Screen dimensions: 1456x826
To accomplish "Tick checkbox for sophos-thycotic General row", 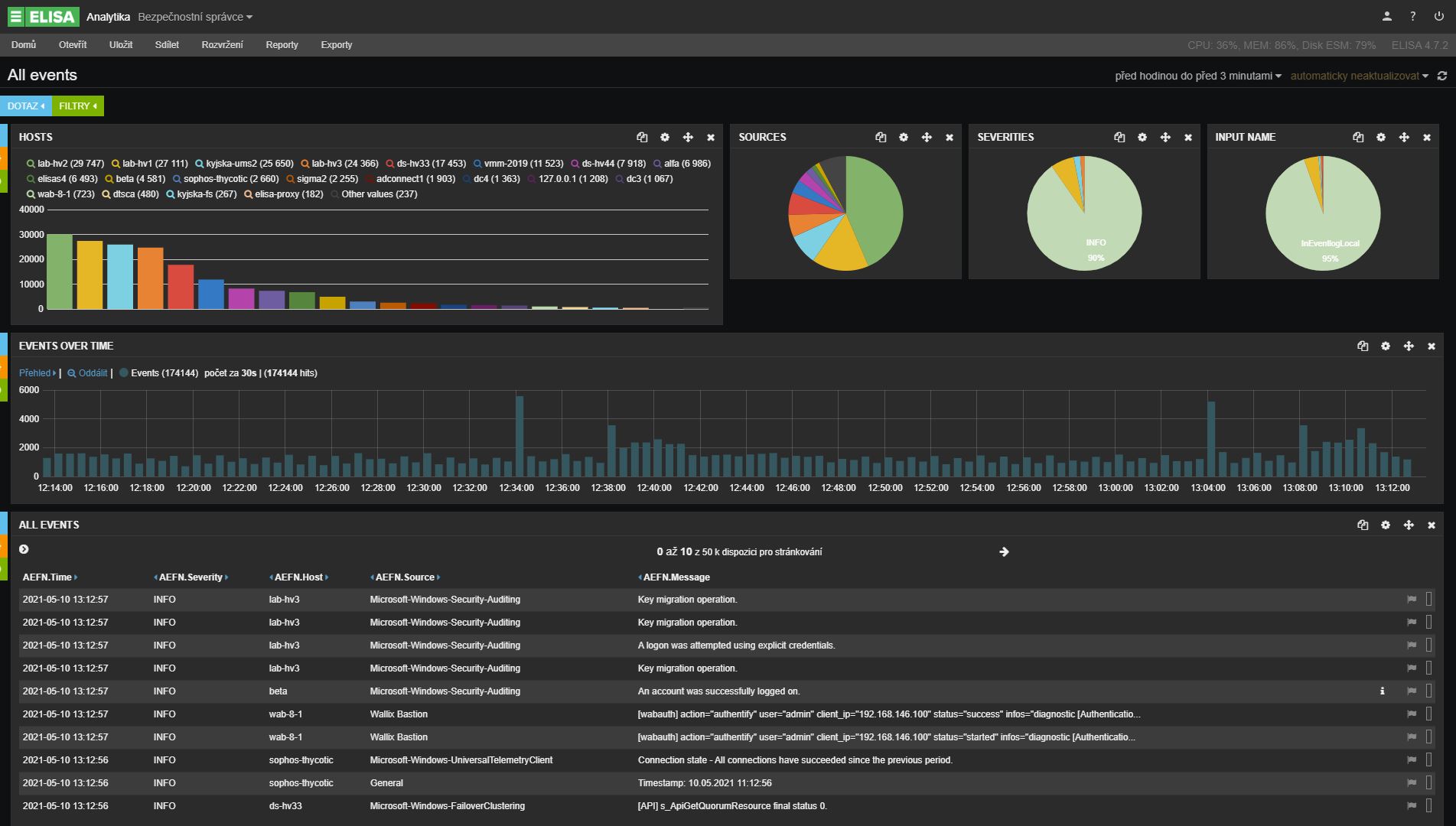I will click(x=1429, y=782).
